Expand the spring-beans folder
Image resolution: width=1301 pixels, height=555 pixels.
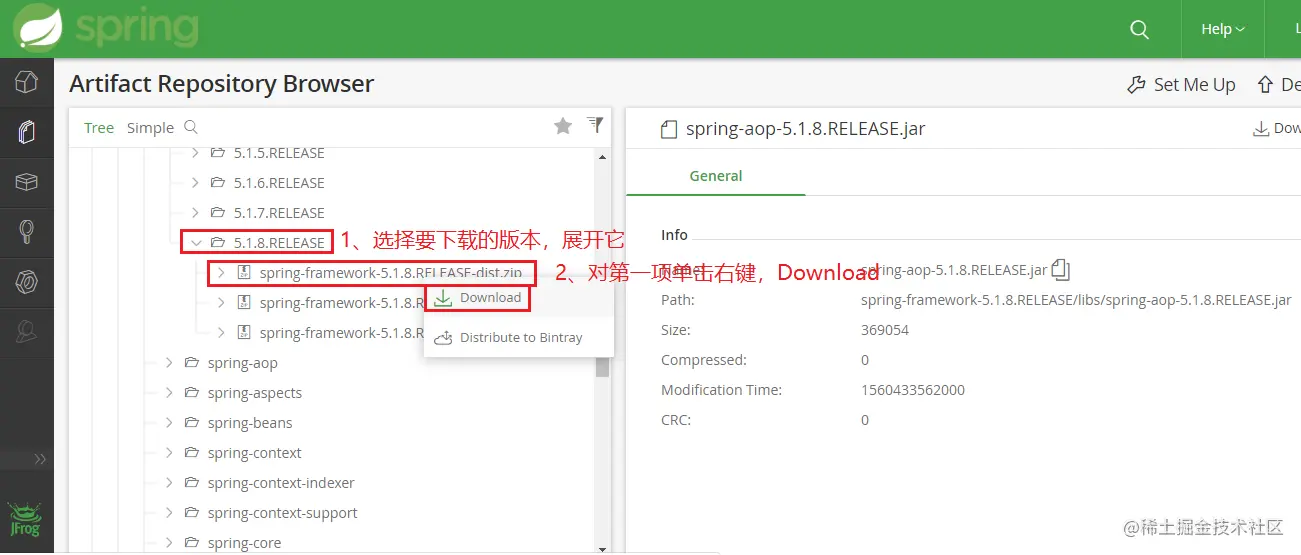pyautogui.click(x=170, y=423)
